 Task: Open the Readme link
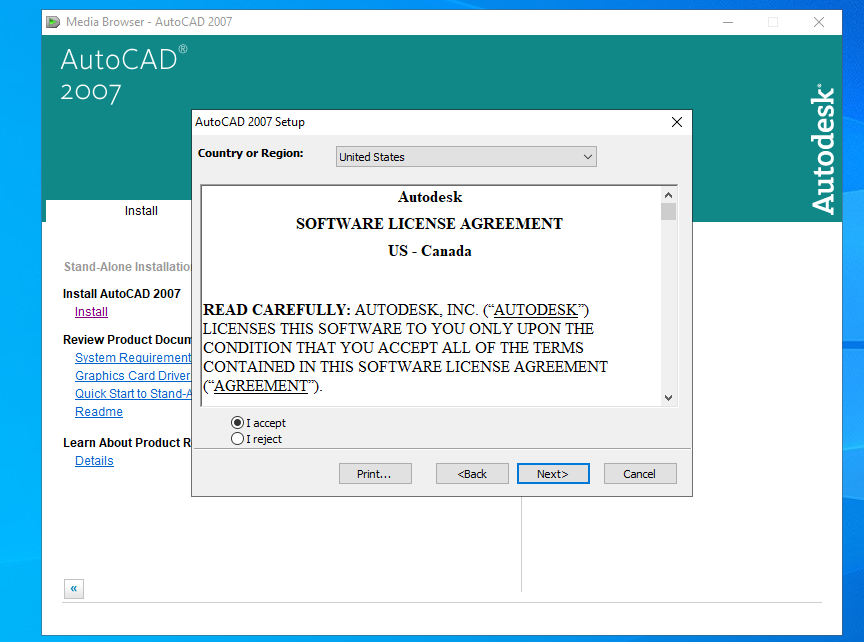pos(99,412)
